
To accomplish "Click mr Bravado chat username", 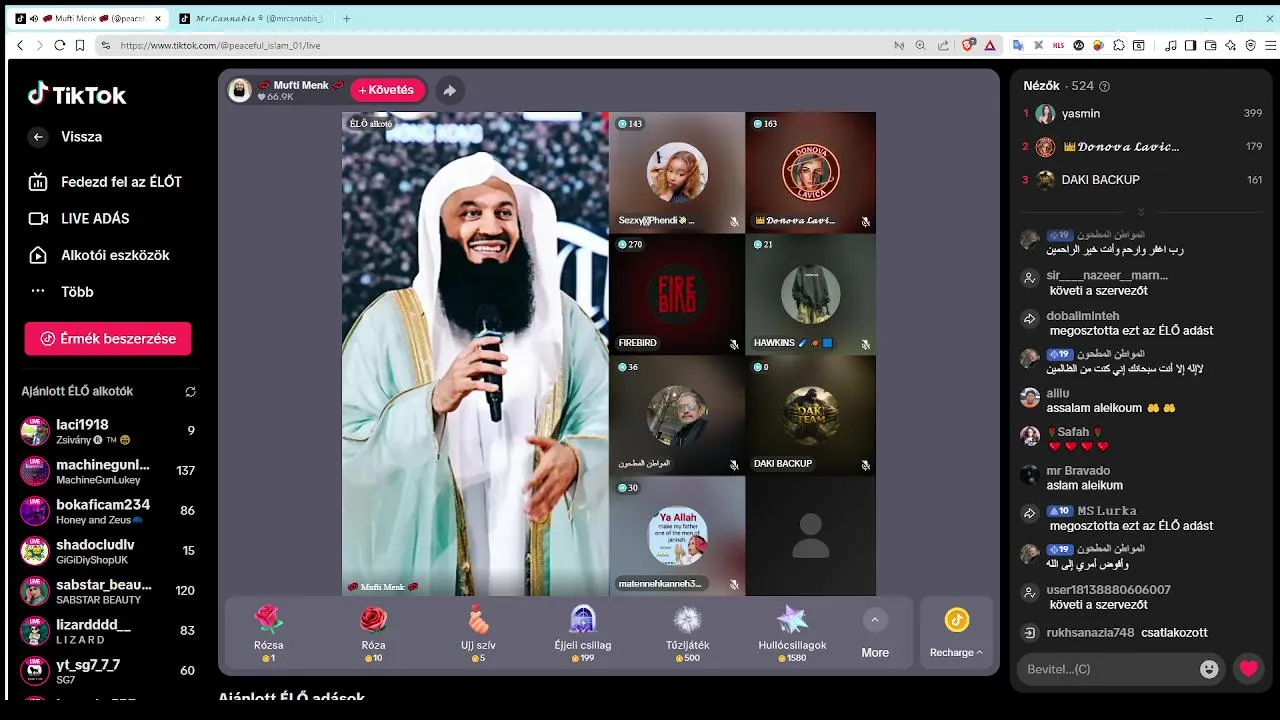I will pos(1078,471).
